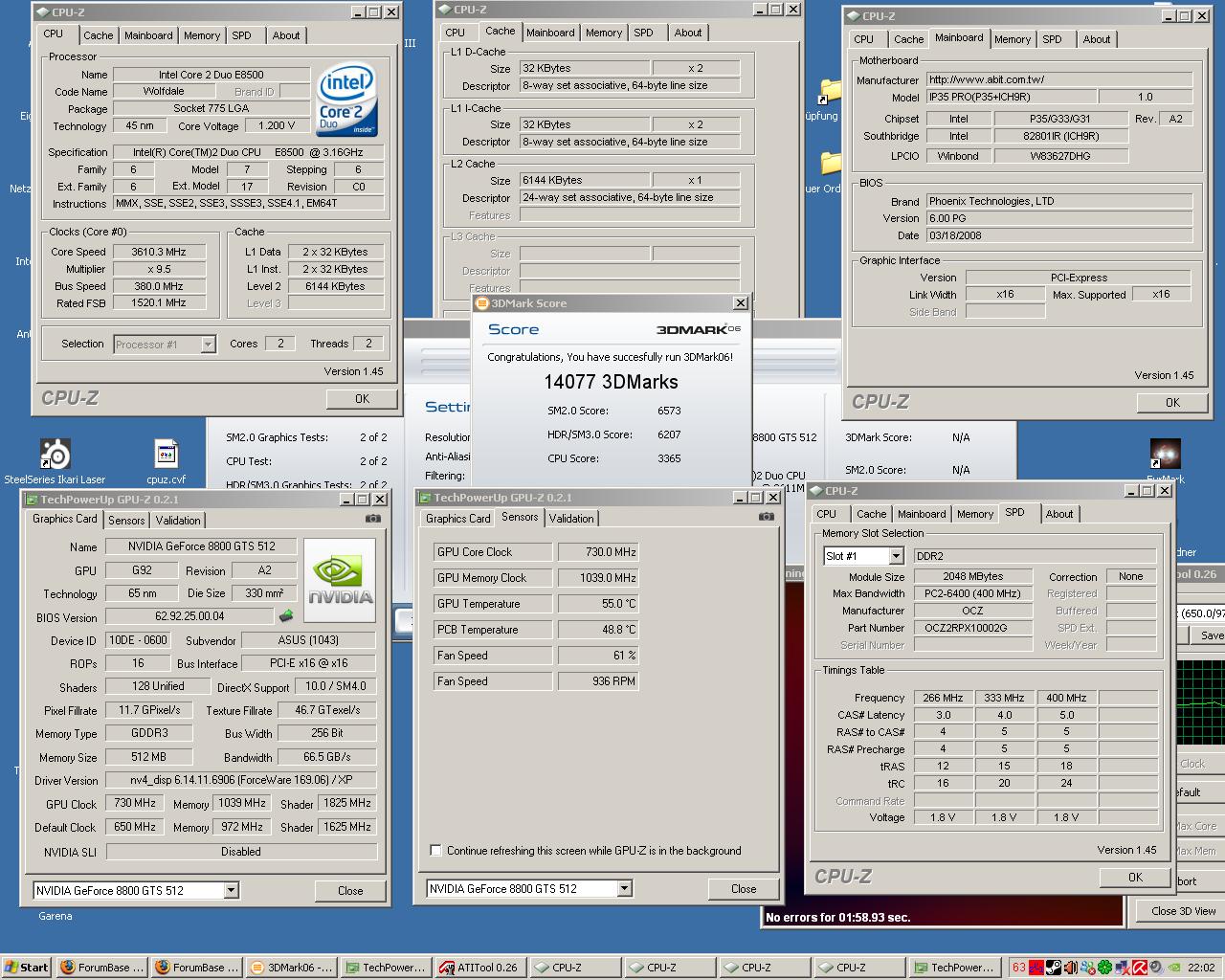Enable continue refreshing GPU-Z in background checkbox
Screen dimensions: 1225x980
pos(436,850)
